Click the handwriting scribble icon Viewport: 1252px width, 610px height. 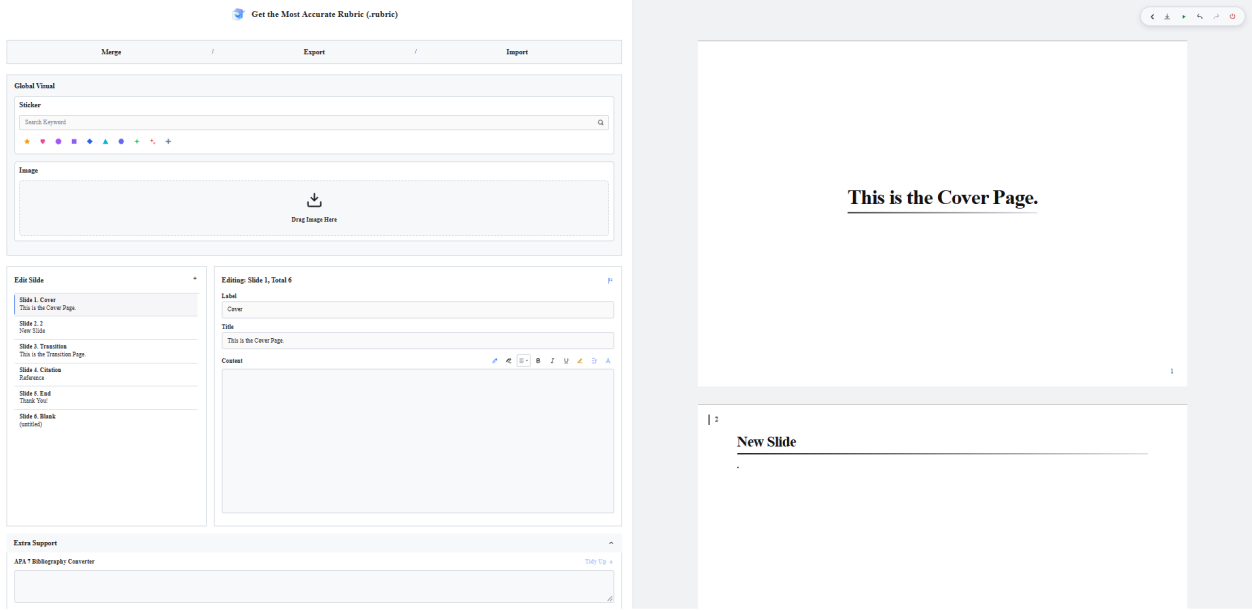pos(508,360)
